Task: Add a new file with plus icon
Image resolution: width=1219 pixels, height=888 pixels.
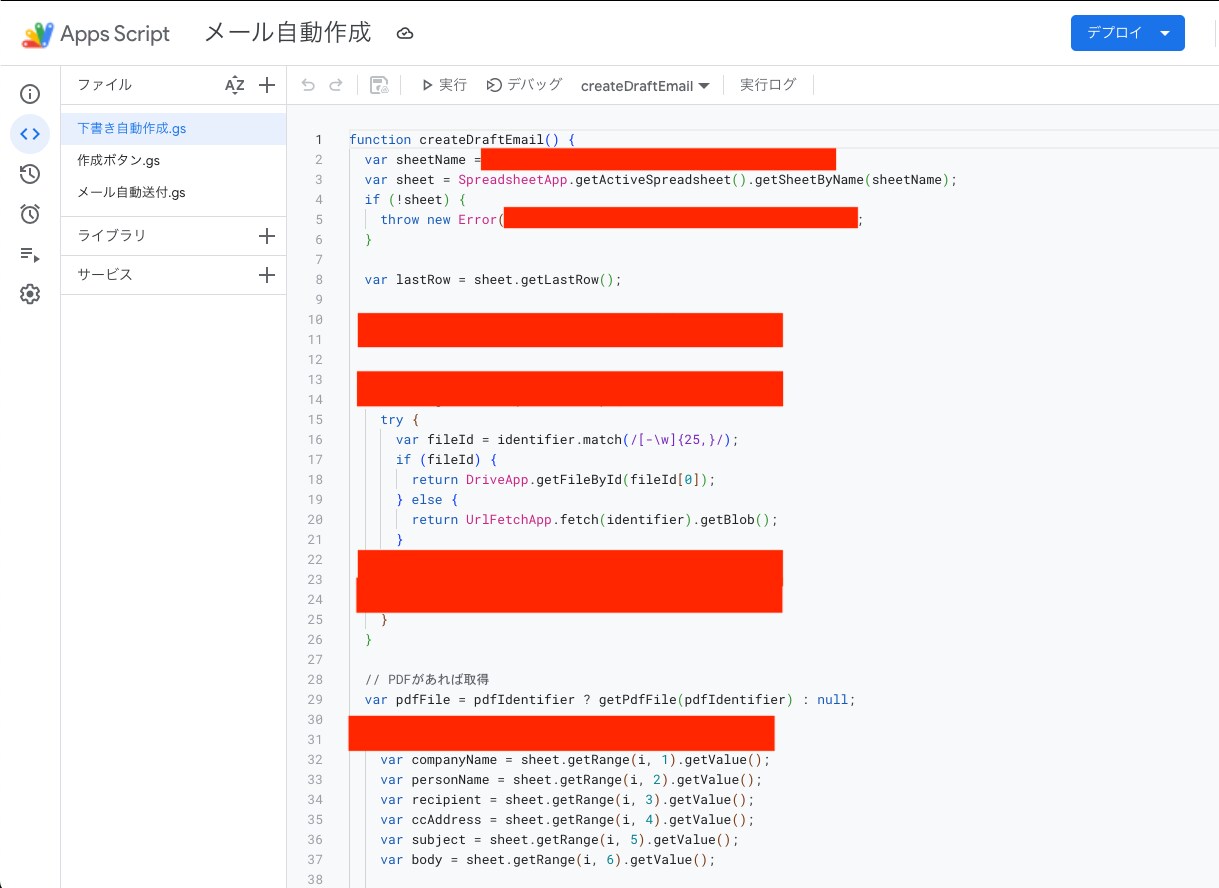Action: point(267,85)
